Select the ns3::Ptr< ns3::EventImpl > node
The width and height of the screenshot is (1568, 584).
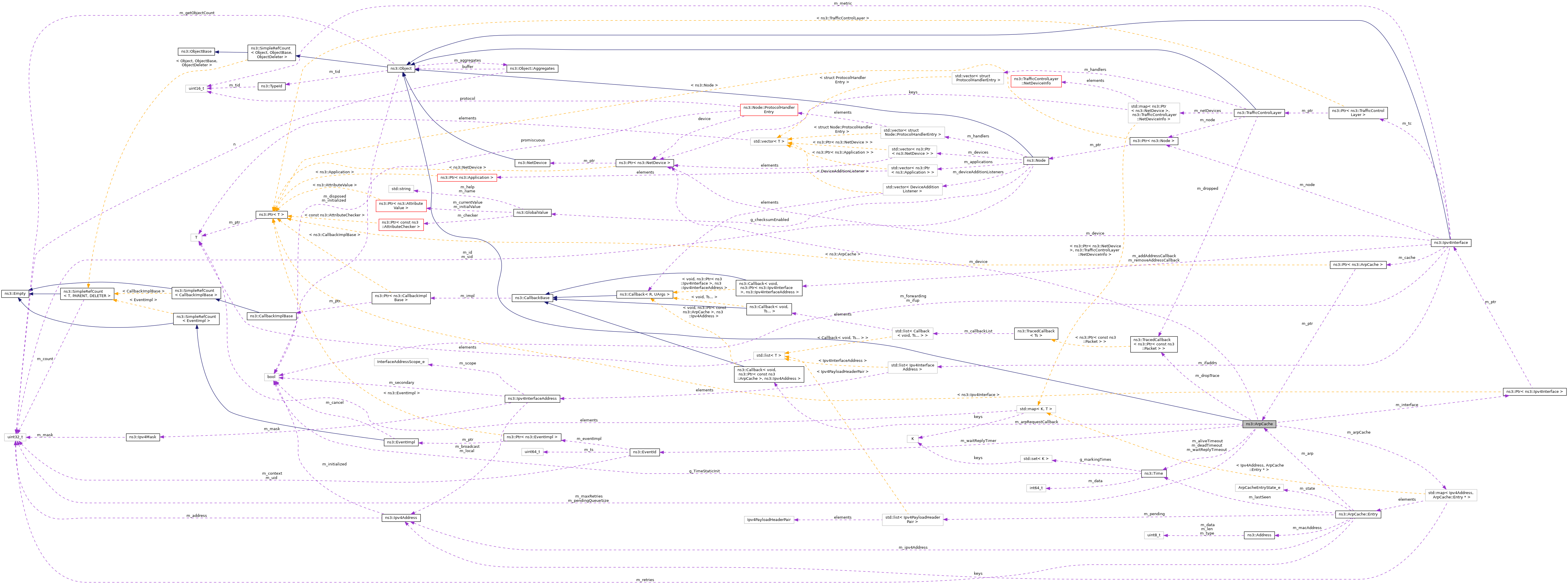[x=532, y=437]
